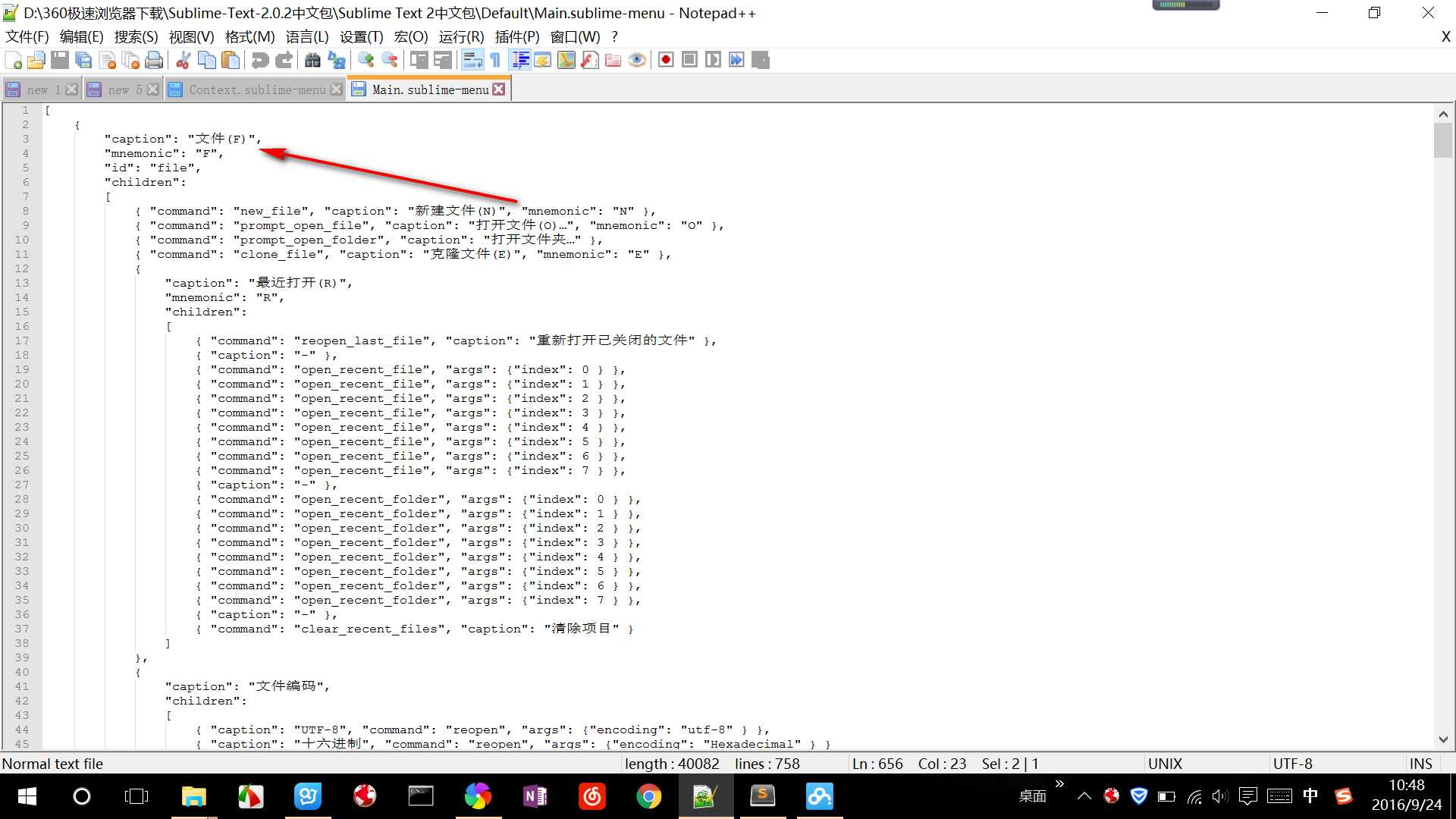Screen dimensions: 1456x819
Task: Open the function list toolbar icon
Action: [x=590, y=60]
